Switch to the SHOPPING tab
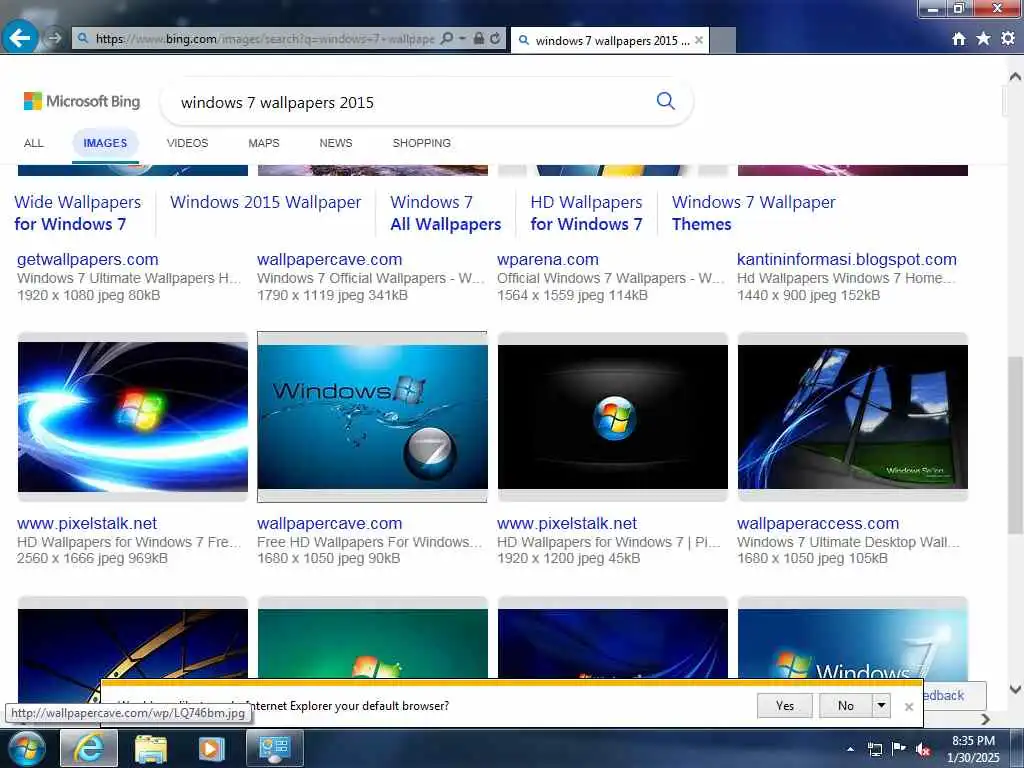Image resolution: width=1024 pixels, height=768 pixels. [421, 143]
